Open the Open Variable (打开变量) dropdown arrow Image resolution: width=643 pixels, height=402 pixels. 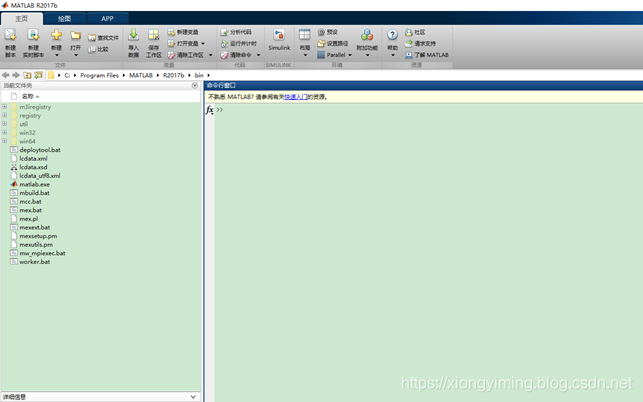pos(203,43)
